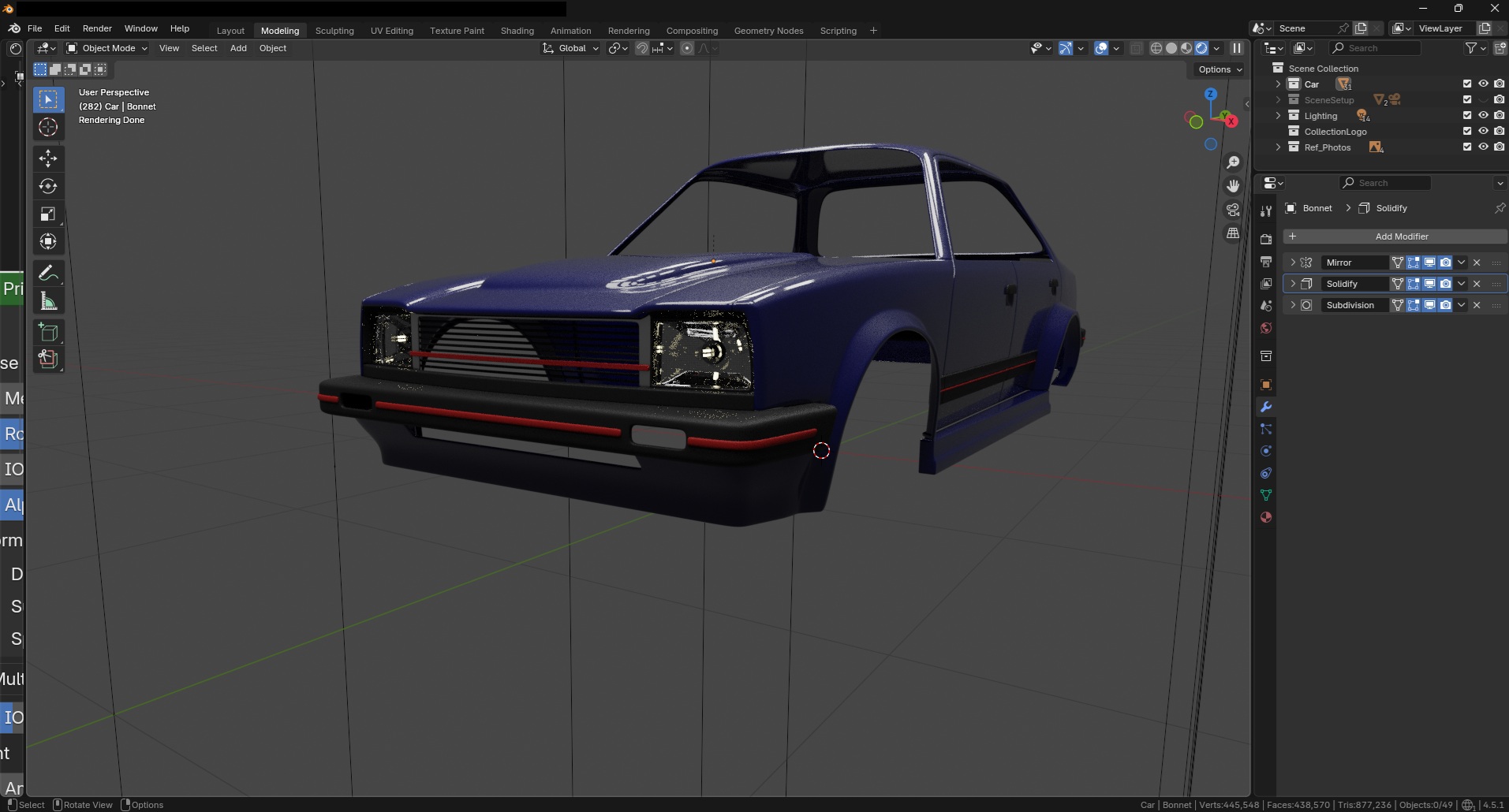Uncheck the Car collection checkbox

(x=1467, y=84)
